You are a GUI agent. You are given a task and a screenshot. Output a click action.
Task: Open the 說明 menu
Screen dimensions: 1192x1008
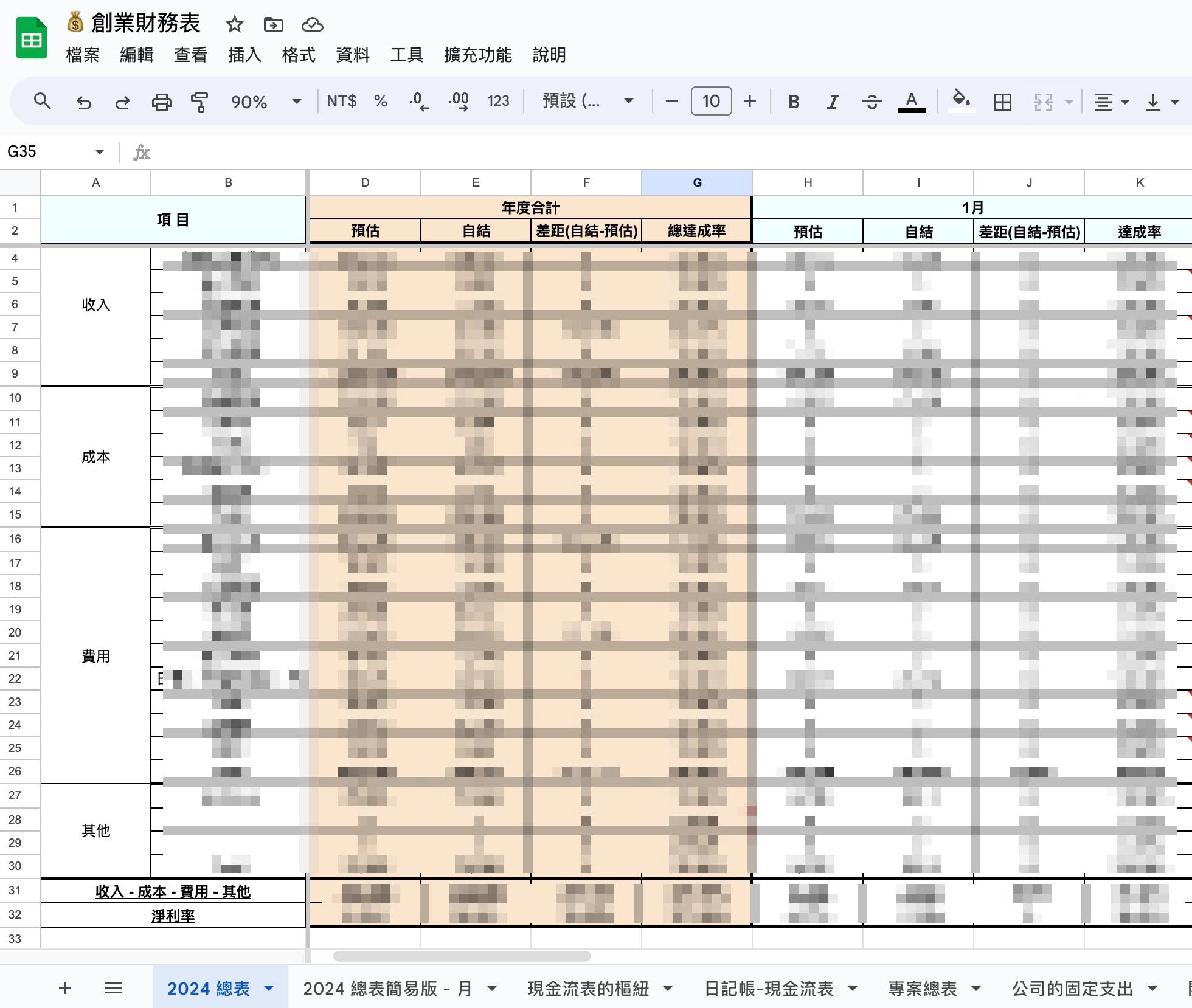[x=549, y=55]
